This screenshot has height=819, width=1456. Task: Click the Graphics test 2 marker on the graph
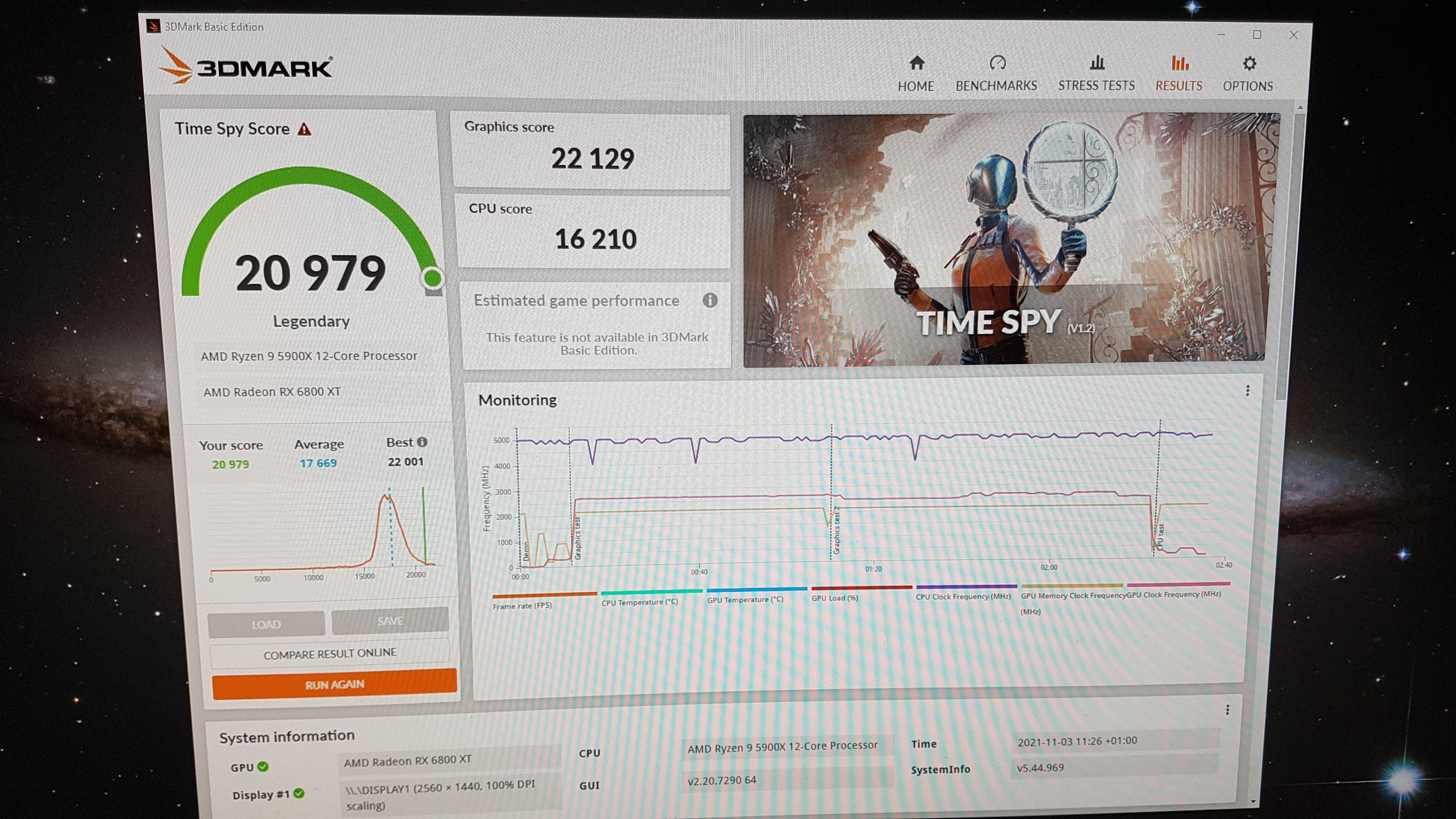[836, 530]
